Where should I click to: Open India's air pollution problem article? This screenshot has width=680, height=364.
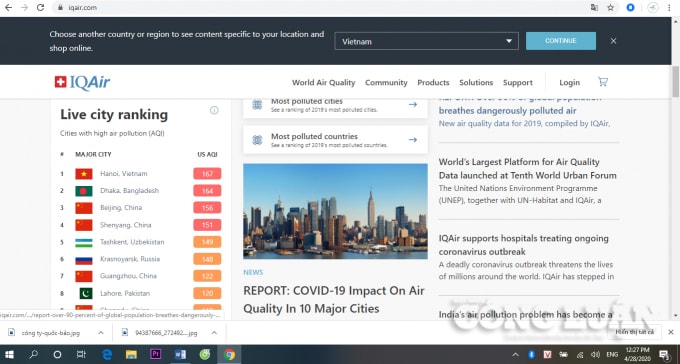point(526,315)
